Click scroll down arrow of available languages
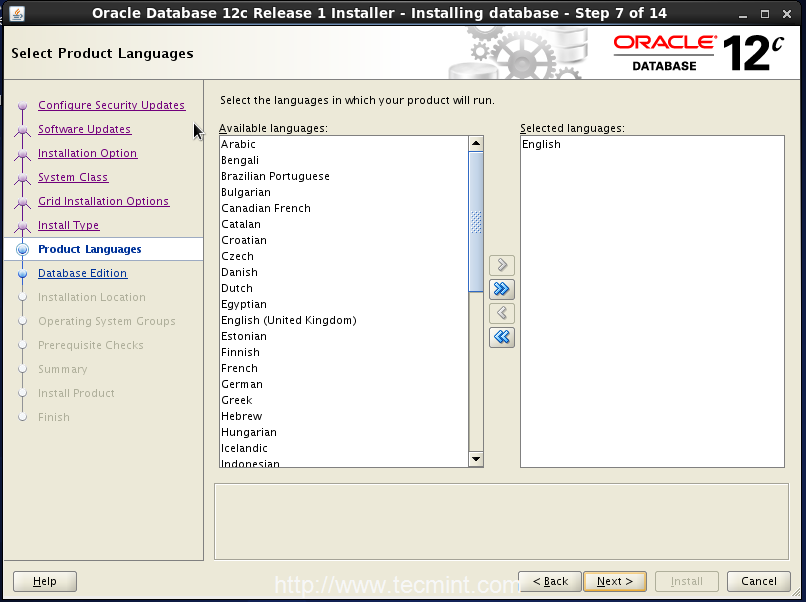806x602 pixels. click(476, 459)
